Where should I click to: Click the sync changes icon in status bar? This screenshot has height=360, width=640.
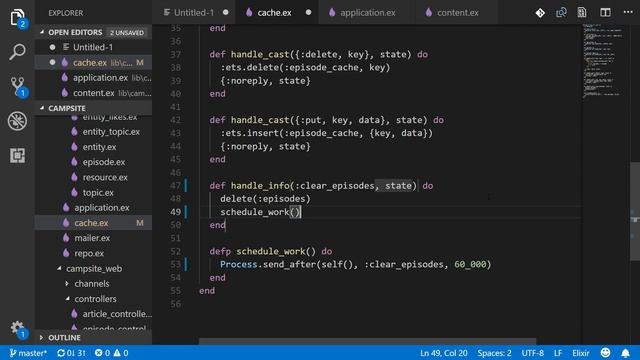pyautogui.click(x=71, y=353)
